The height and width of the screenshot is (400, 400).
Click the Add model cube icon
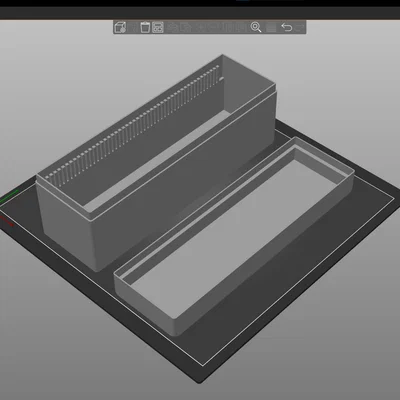[120, 27]
